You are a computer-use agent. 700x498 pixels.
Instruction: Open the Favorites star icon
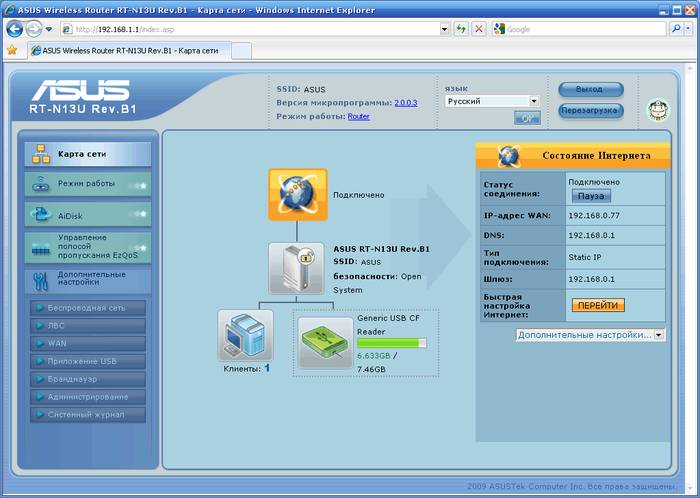[12, 49]
